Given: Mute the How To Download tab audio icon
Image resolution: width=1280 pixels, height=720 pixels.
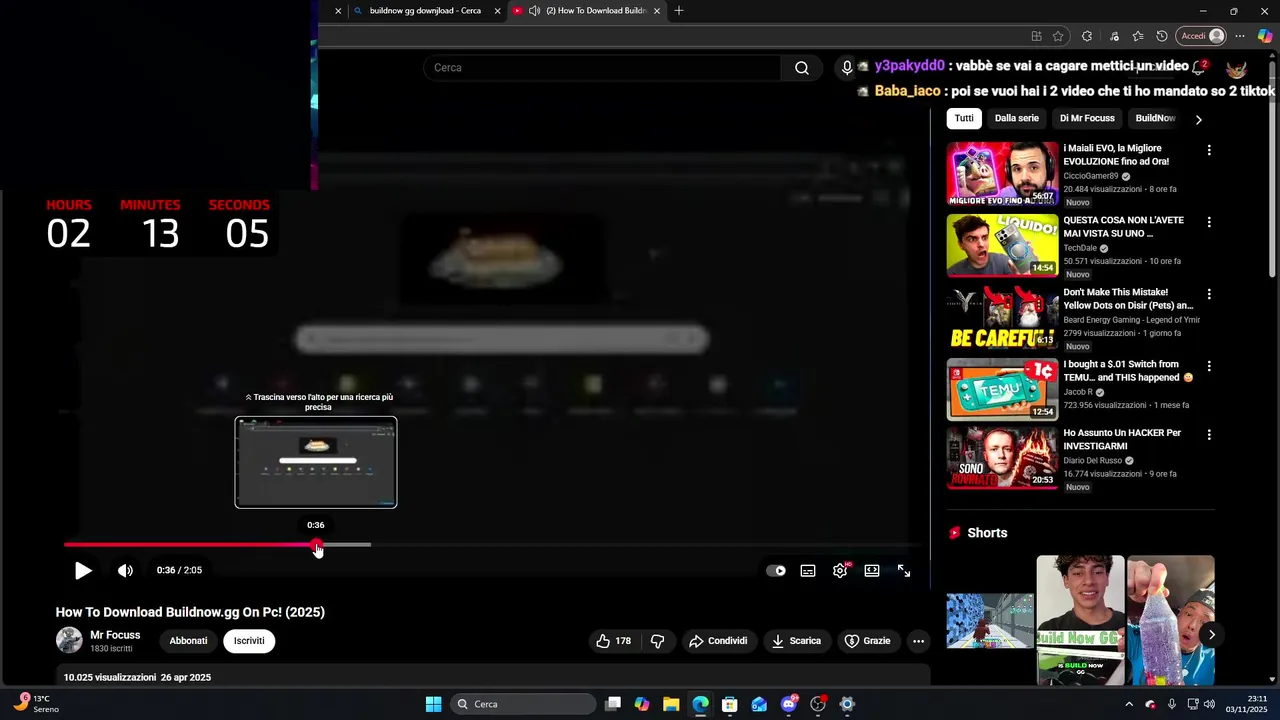Looking at the screenshot, I should pos(534,11).
